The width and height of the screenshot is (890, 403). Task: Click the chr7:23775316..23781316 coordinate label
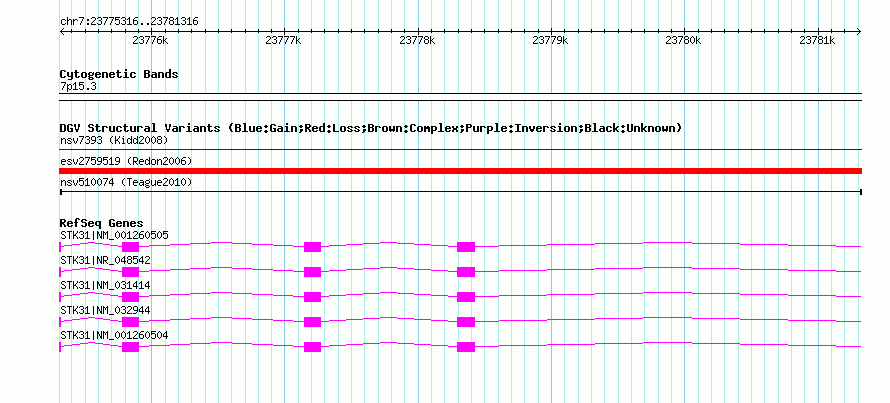click(x=129, y=22)
